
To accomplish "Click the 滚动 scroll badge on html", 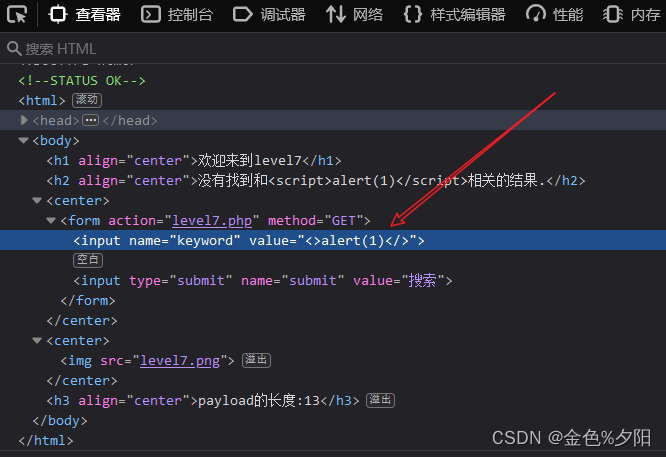I will (x=87, y=100).
